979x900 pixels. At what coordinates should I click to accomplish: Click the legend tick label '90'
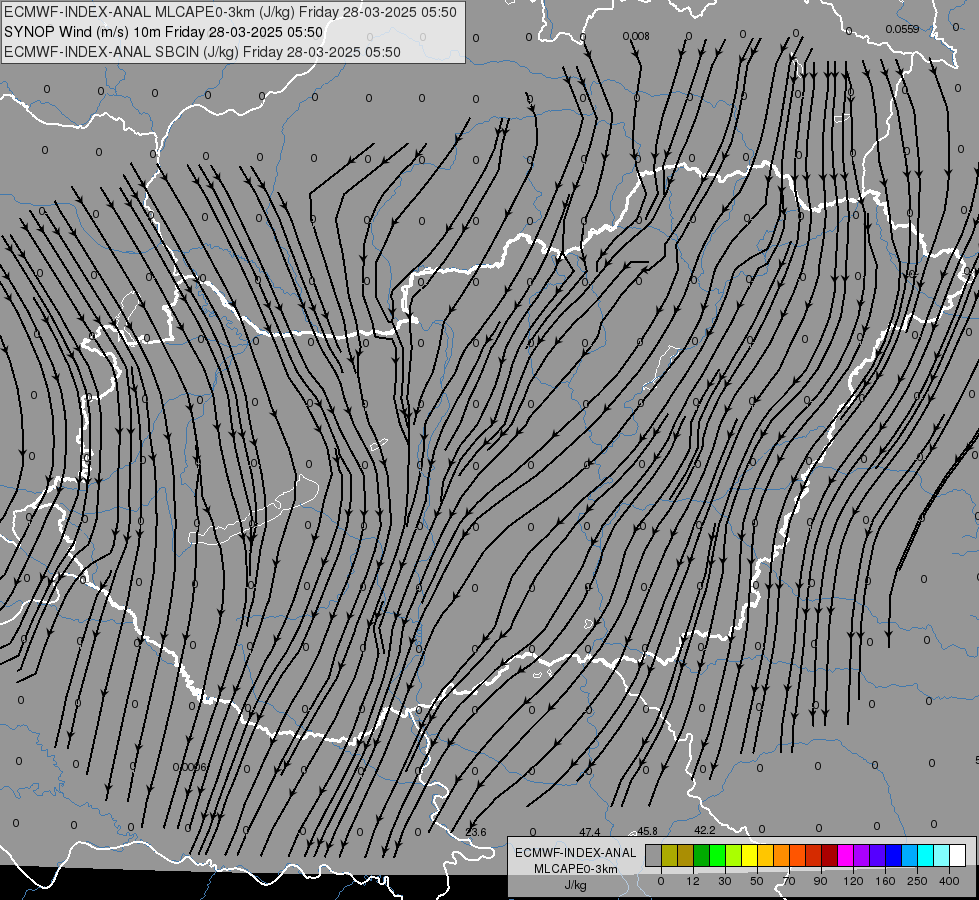(x=820, y=881)
